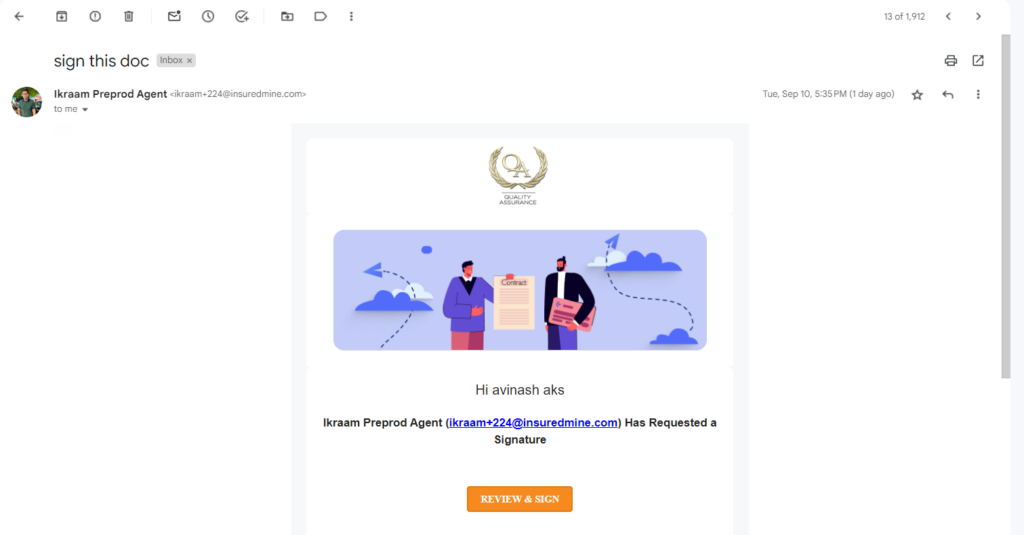Open the Move to folder icon

pos(287,16)
